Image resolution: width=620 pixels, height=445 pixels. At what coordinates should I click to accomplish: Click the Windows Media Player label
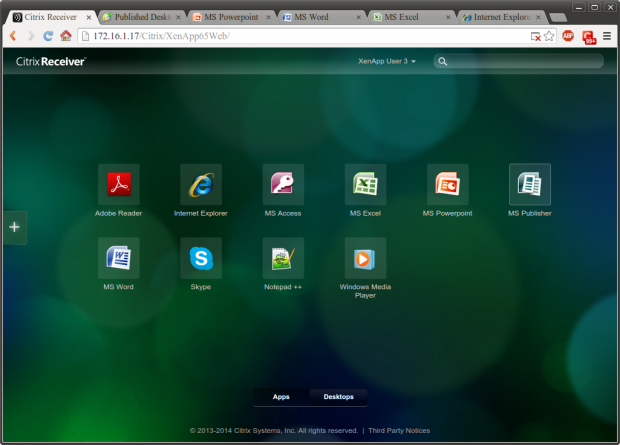[365, 291]
